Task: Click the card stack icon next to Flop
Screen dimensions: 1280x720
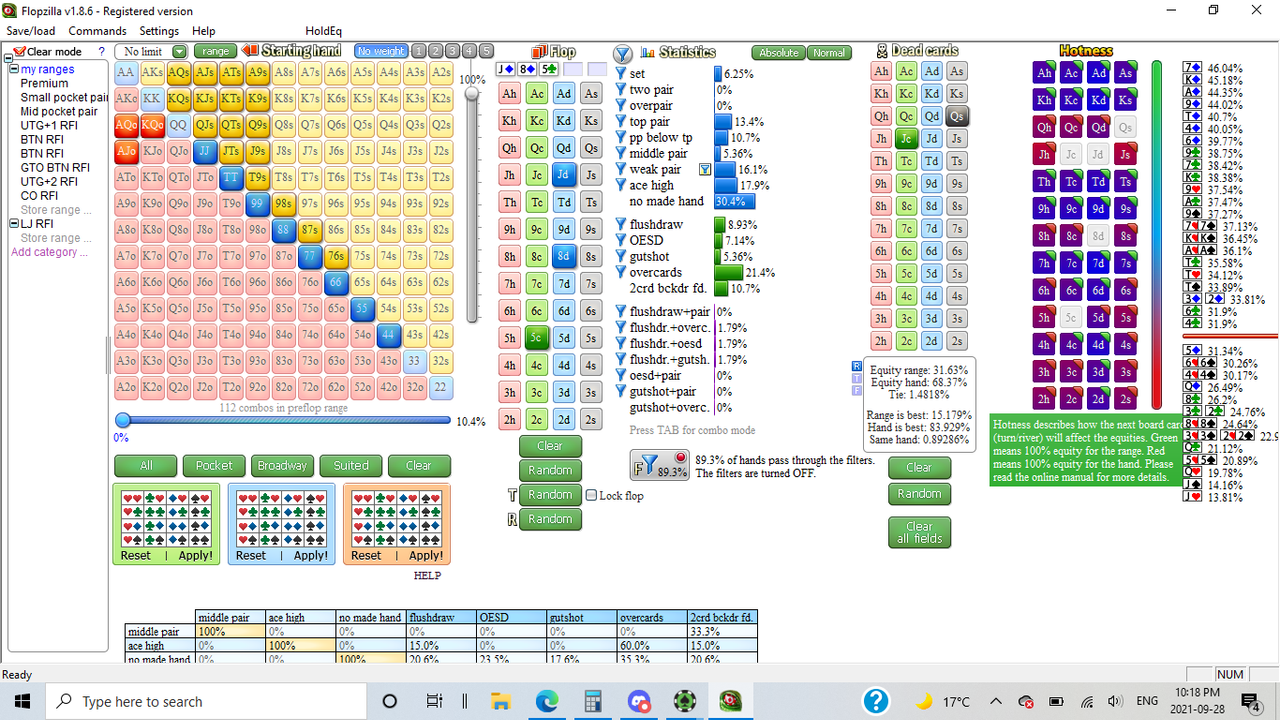Action: click(x=538, y=52)
